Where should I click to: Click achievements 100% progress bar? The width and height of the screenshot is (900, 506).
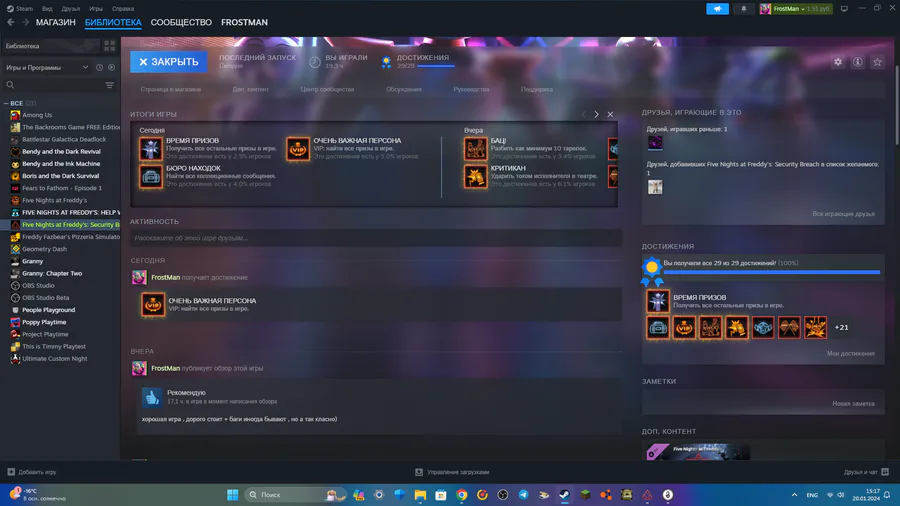pyautogui.click(x=771, y=272)
